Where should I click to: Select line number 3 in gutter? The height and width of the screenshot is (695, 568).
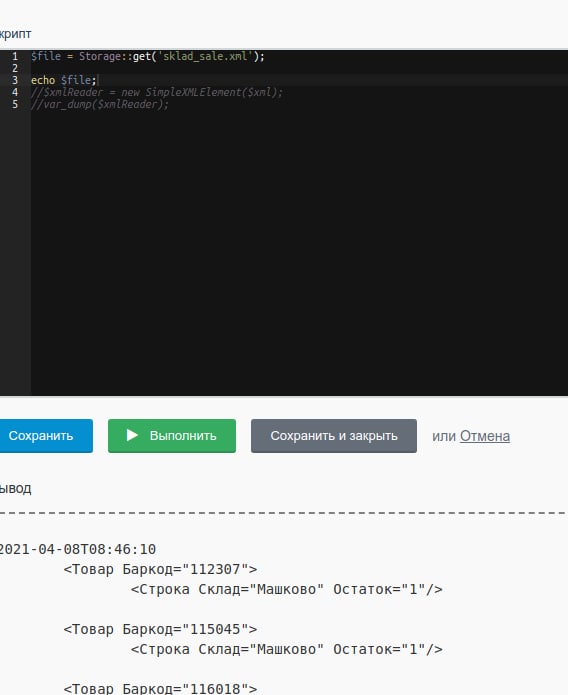[x=15, y=80]
